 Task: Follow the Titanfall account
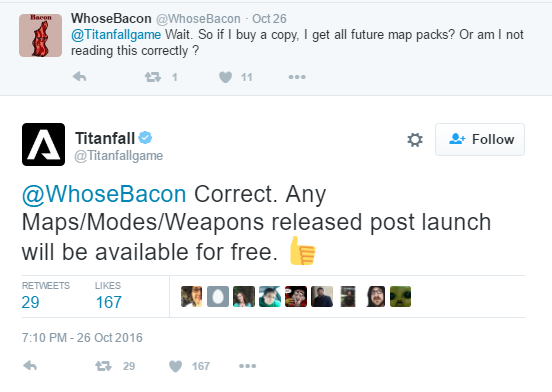click(x=480, y=139)
